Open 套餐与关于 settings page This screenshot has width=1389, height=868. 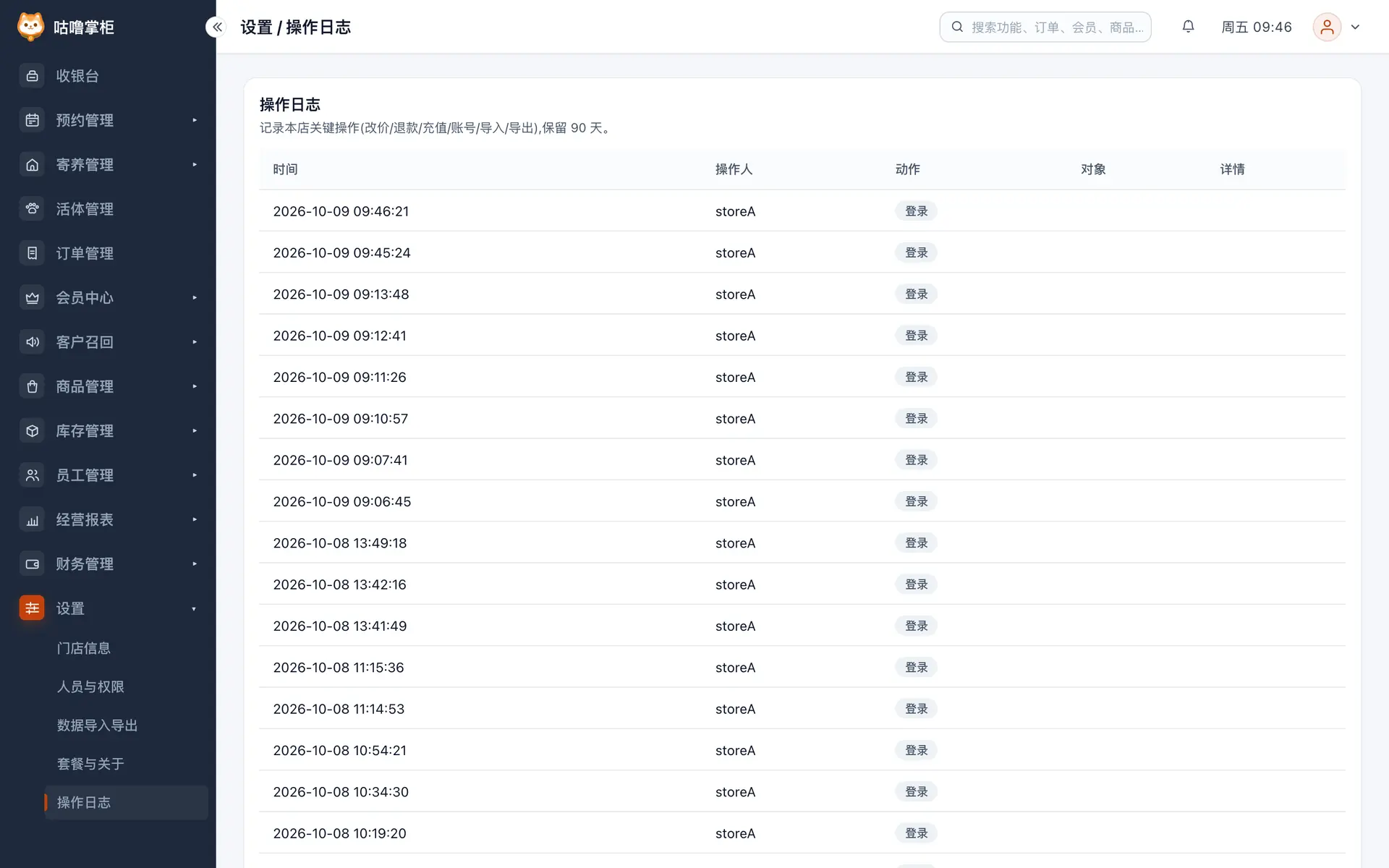pos(90,764)
